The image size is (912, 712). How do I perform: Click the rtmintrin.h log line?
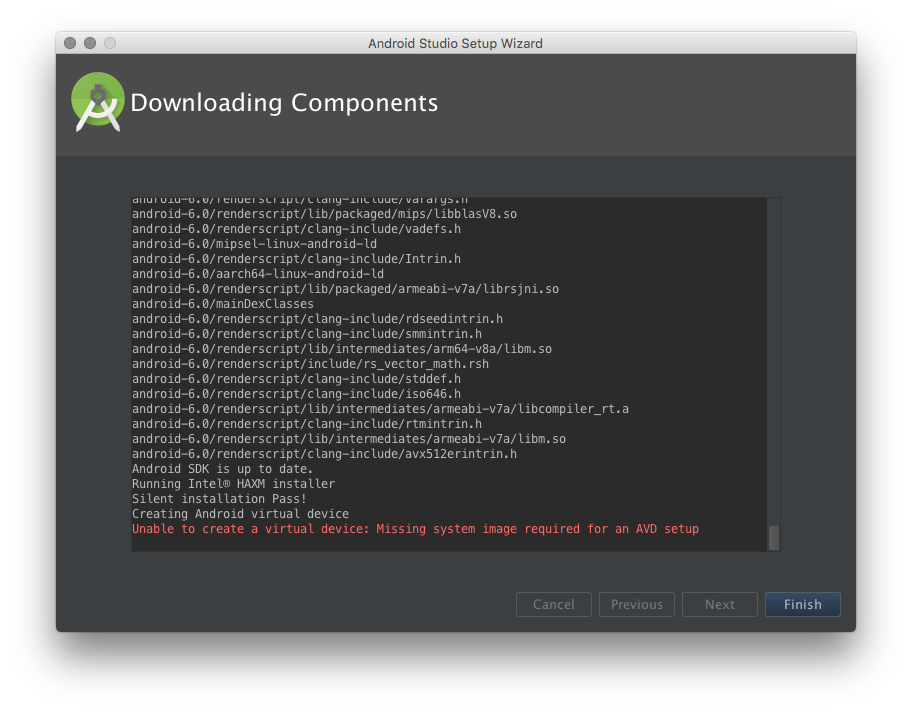click(x=307, y=423)
